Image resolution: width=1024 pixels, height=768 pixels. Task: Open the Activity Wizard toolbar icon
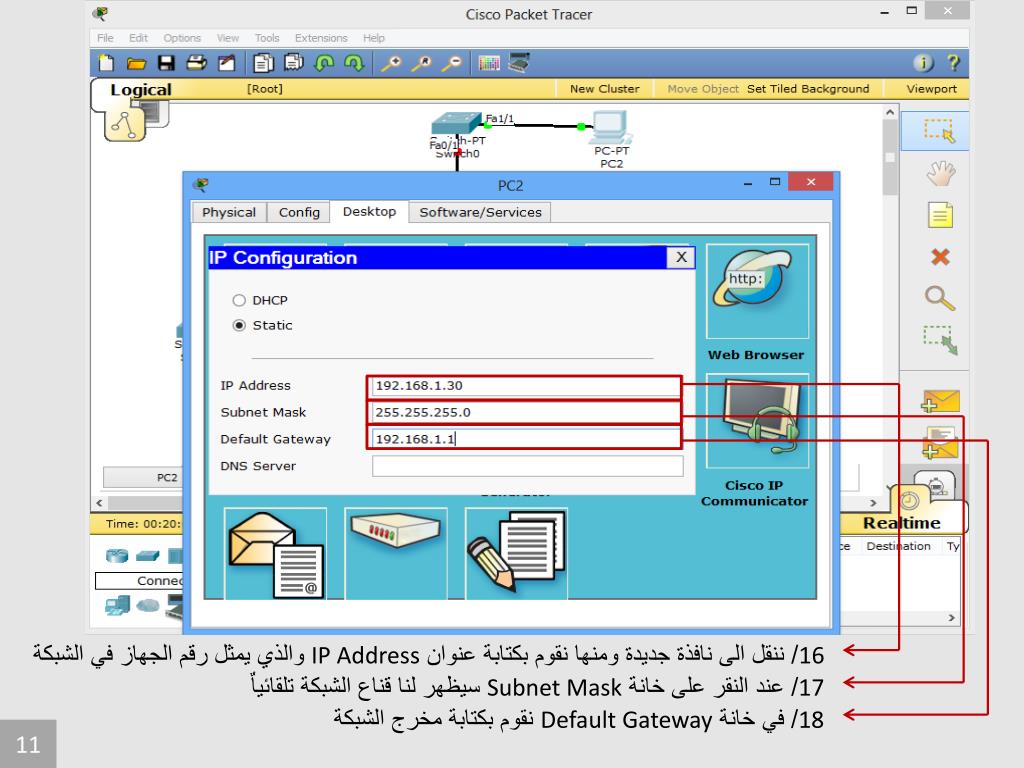pyautogui.click(x=227, y=63)
